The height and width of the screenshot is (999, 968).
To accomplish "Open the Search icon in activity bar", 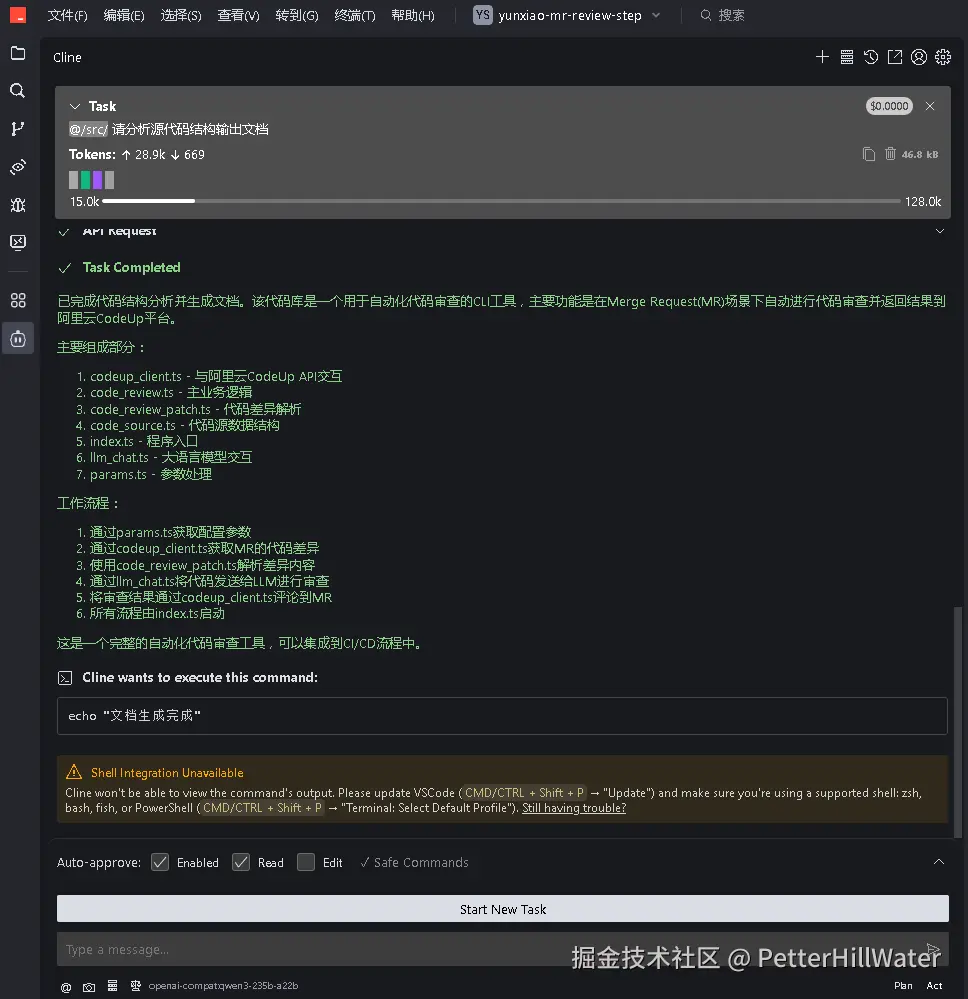I will tap(18, 90).
